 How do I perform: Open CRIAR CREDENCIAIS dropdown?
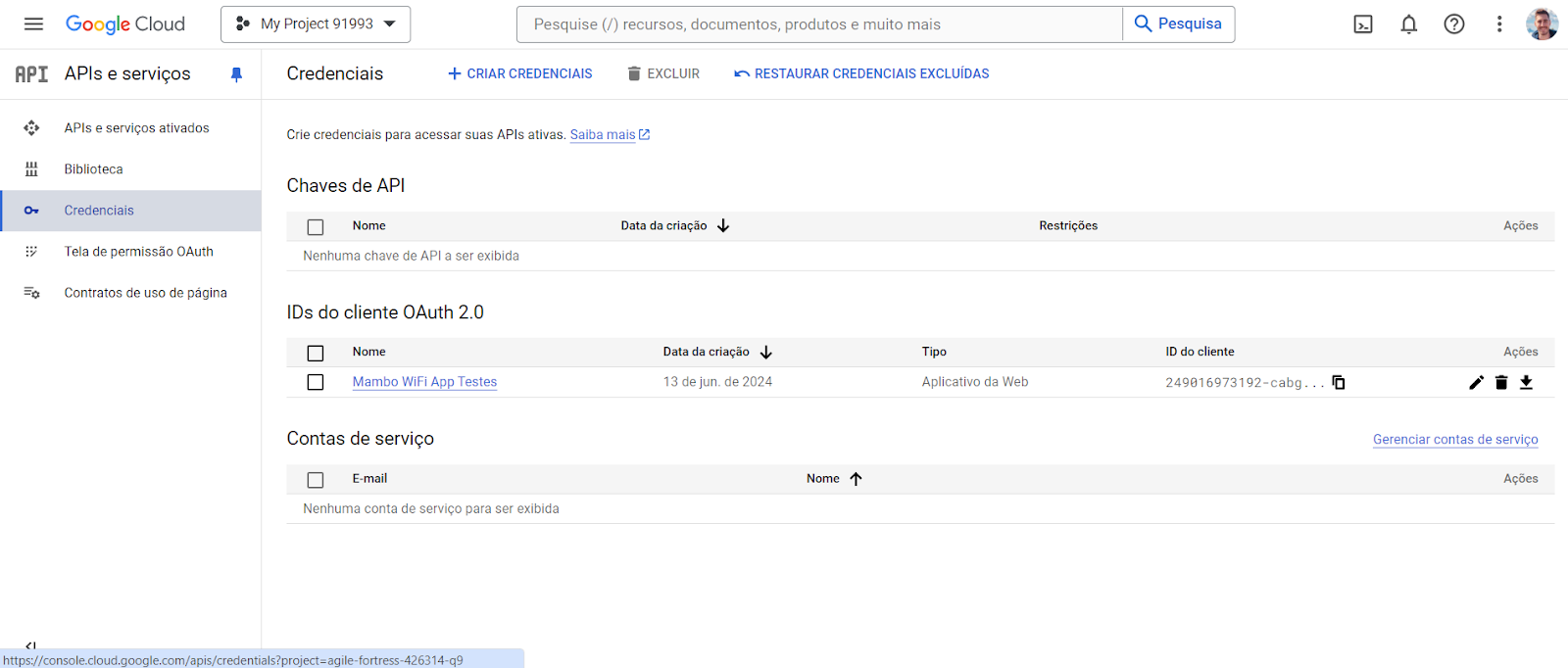tap(519, 73)
